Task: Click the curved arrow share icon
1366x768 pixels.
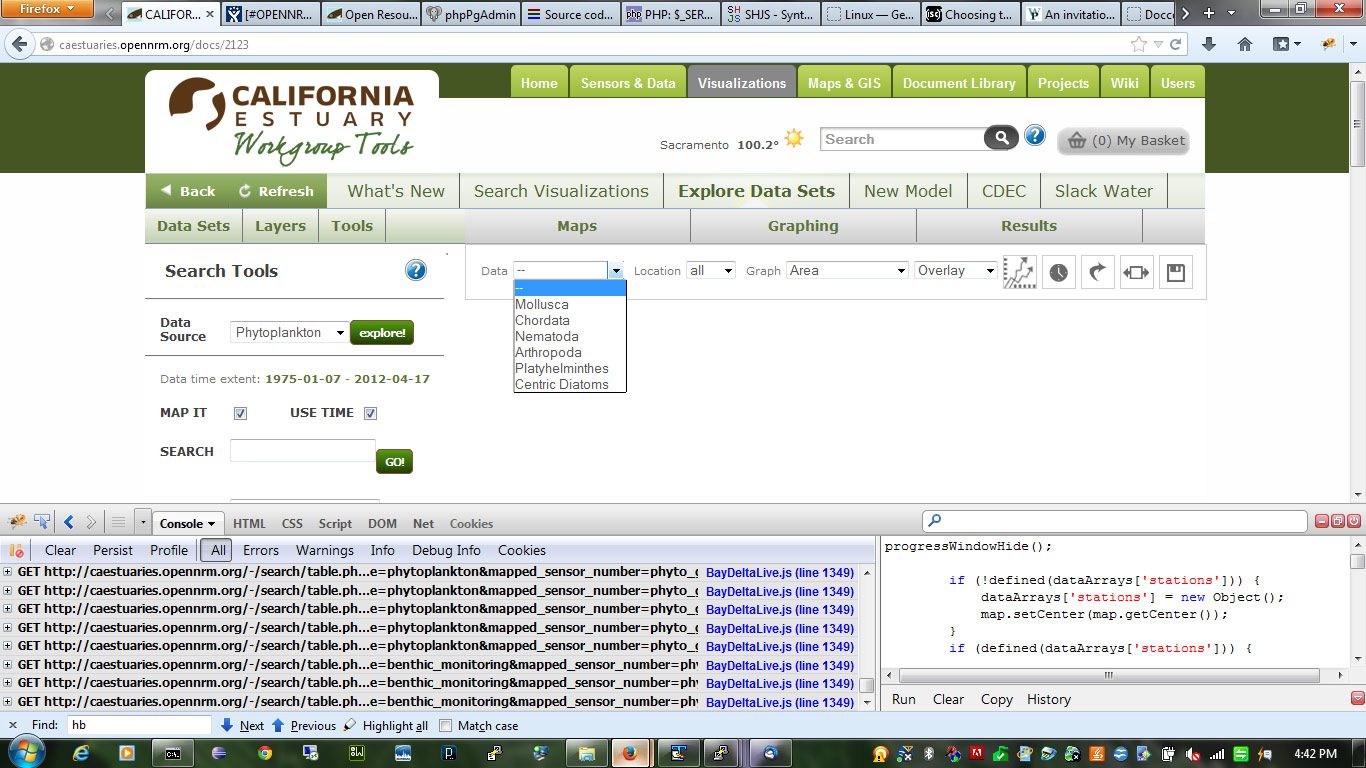Action: coord(1097,272)
